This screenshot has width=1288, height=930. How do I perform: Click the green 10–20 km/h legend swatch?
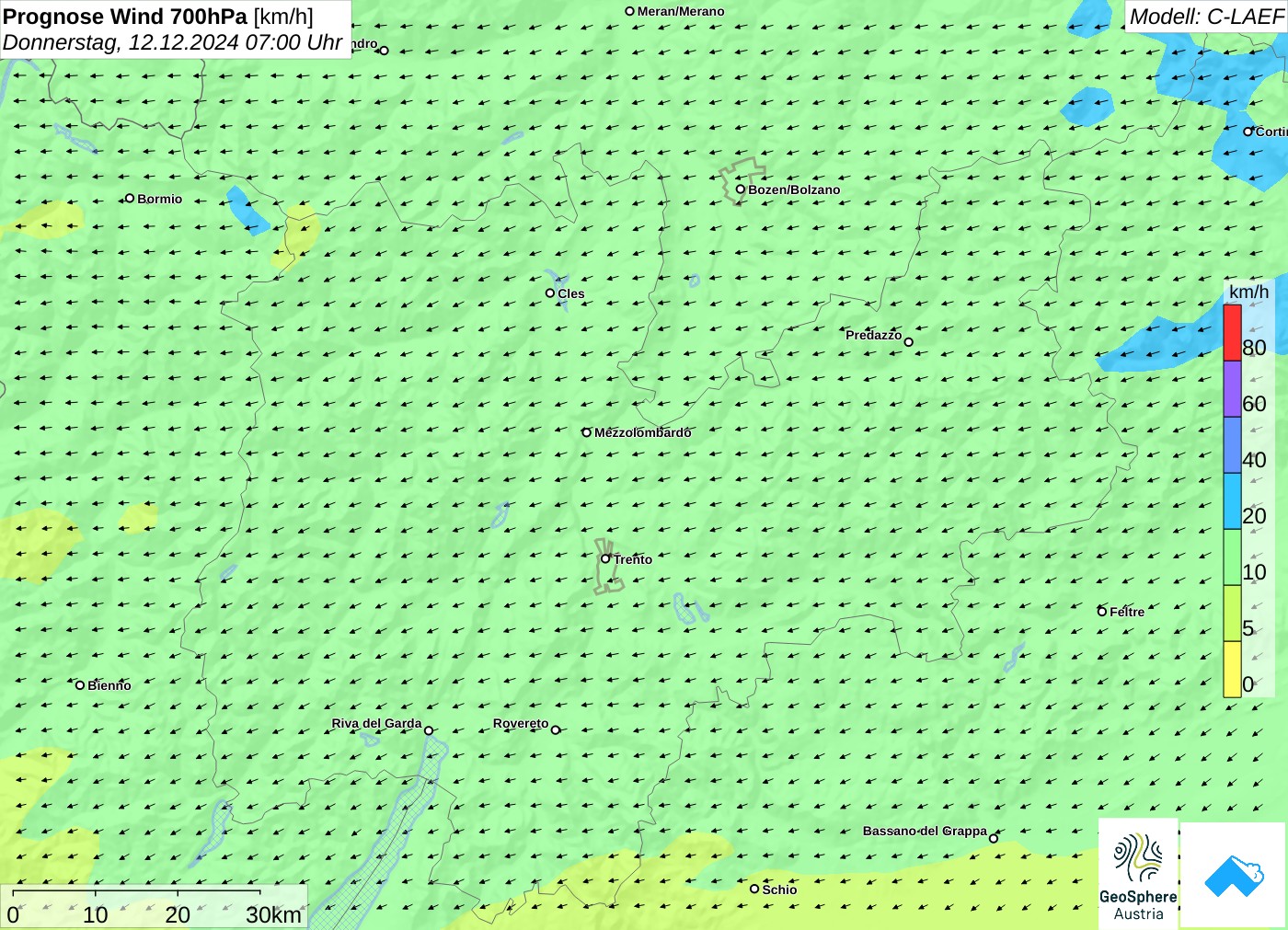pos(1233,557)
